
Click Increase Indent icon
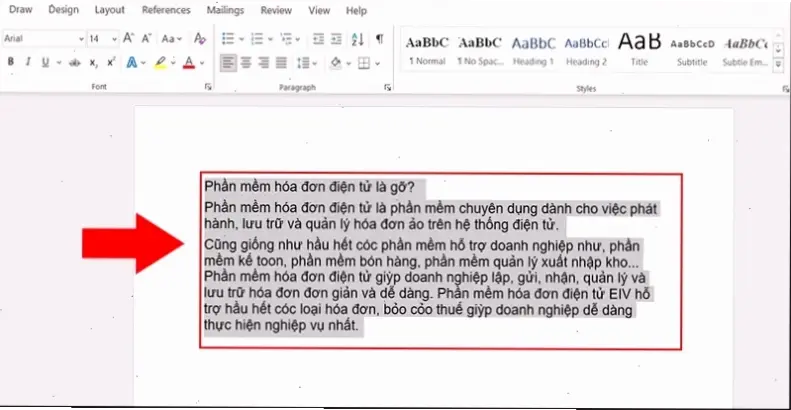click(336, 38)
